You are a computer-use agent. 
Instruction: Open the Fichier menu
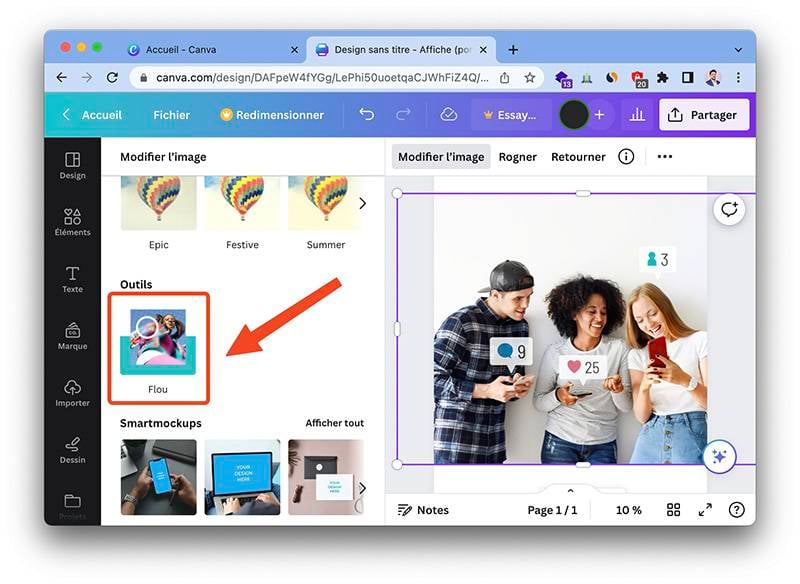(x=171, y=115)
